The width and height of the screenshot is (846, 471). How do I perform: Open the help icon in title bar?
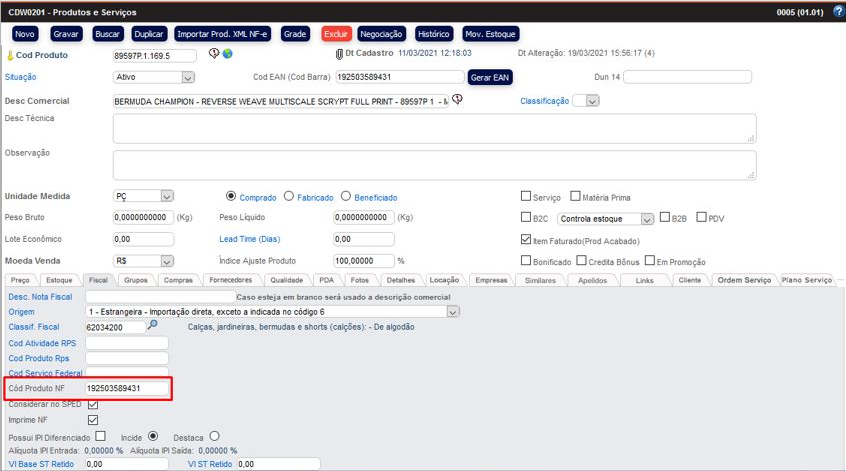point(838,11)
